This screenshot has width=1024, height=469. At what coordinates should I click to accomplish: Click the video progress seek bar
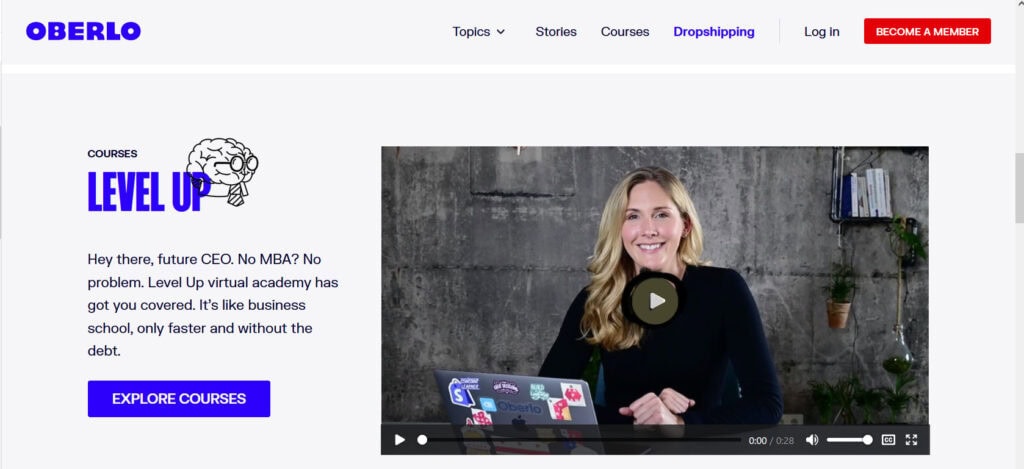(580, 440)
